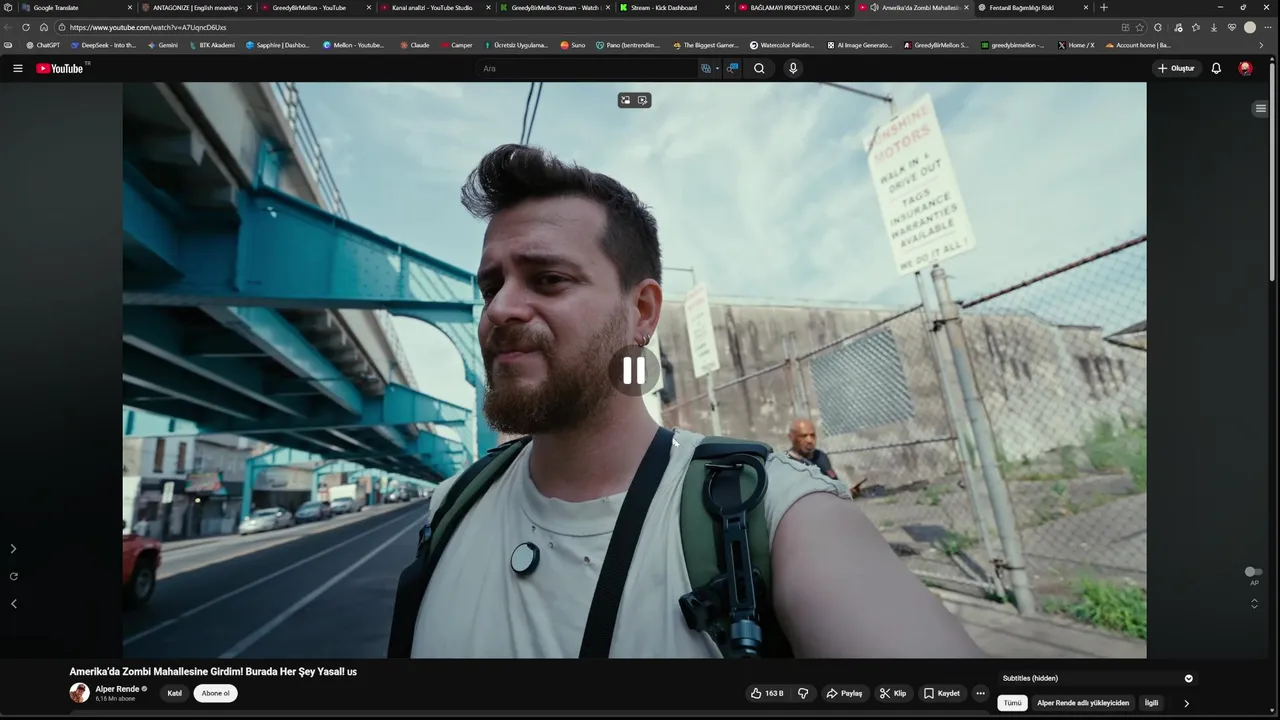The width and height of the screenshot is (1280, 720).
Task: Open the notifications bell
Action: click(1216, 68)
